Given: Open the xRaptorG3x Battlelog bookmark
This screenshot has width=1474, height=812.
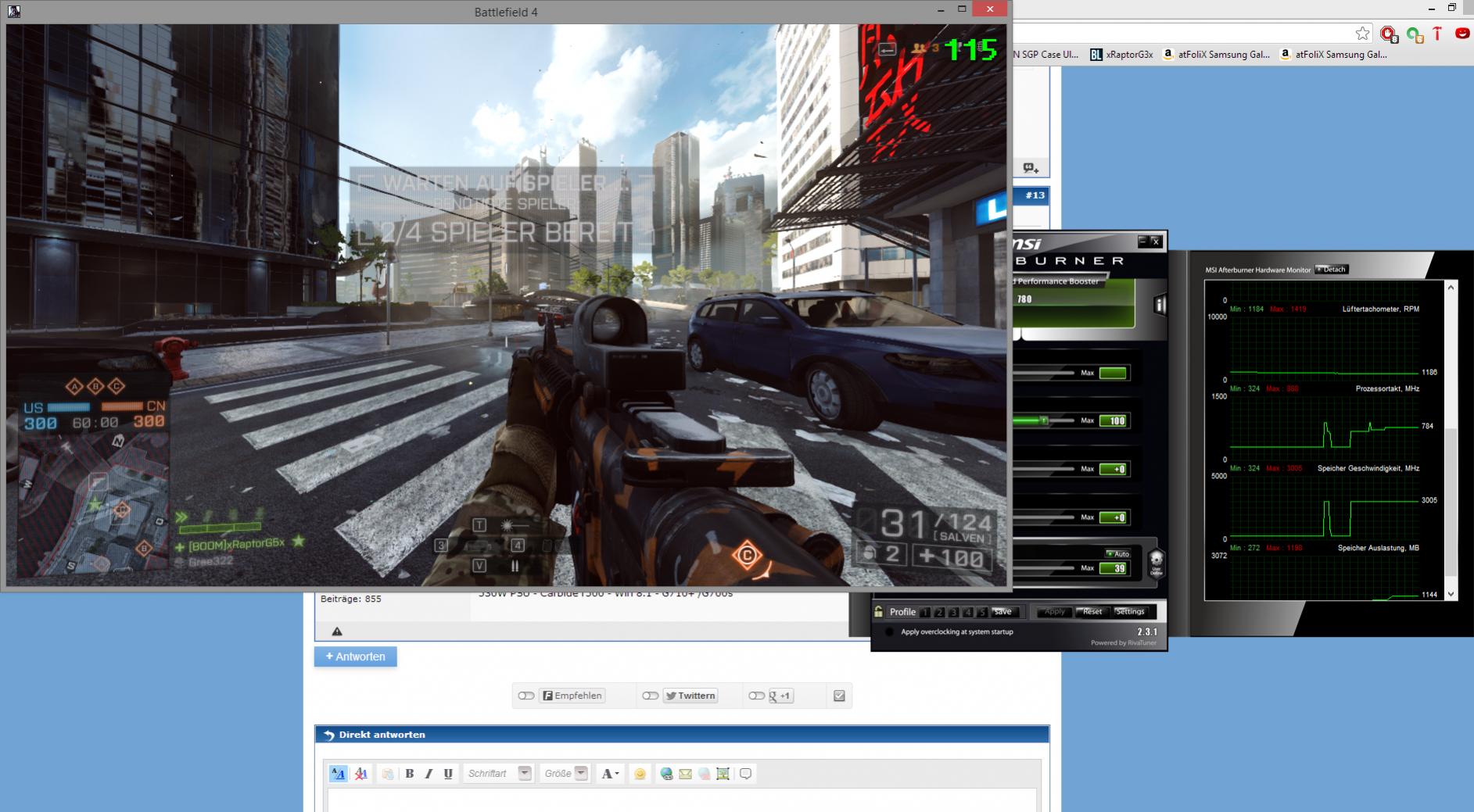Looking at the screenshot, I should 1121,55.
